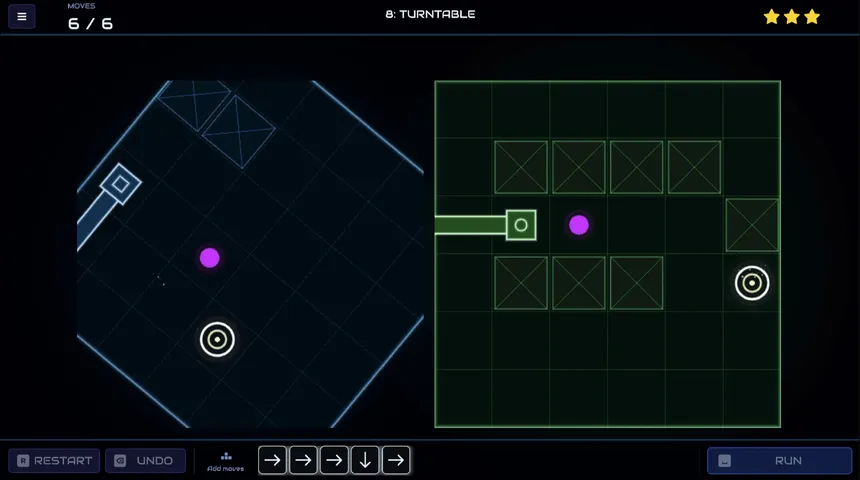This screenshot has height=480, width=860.
Task: Click the Undo button
Action: pos(145,460)
